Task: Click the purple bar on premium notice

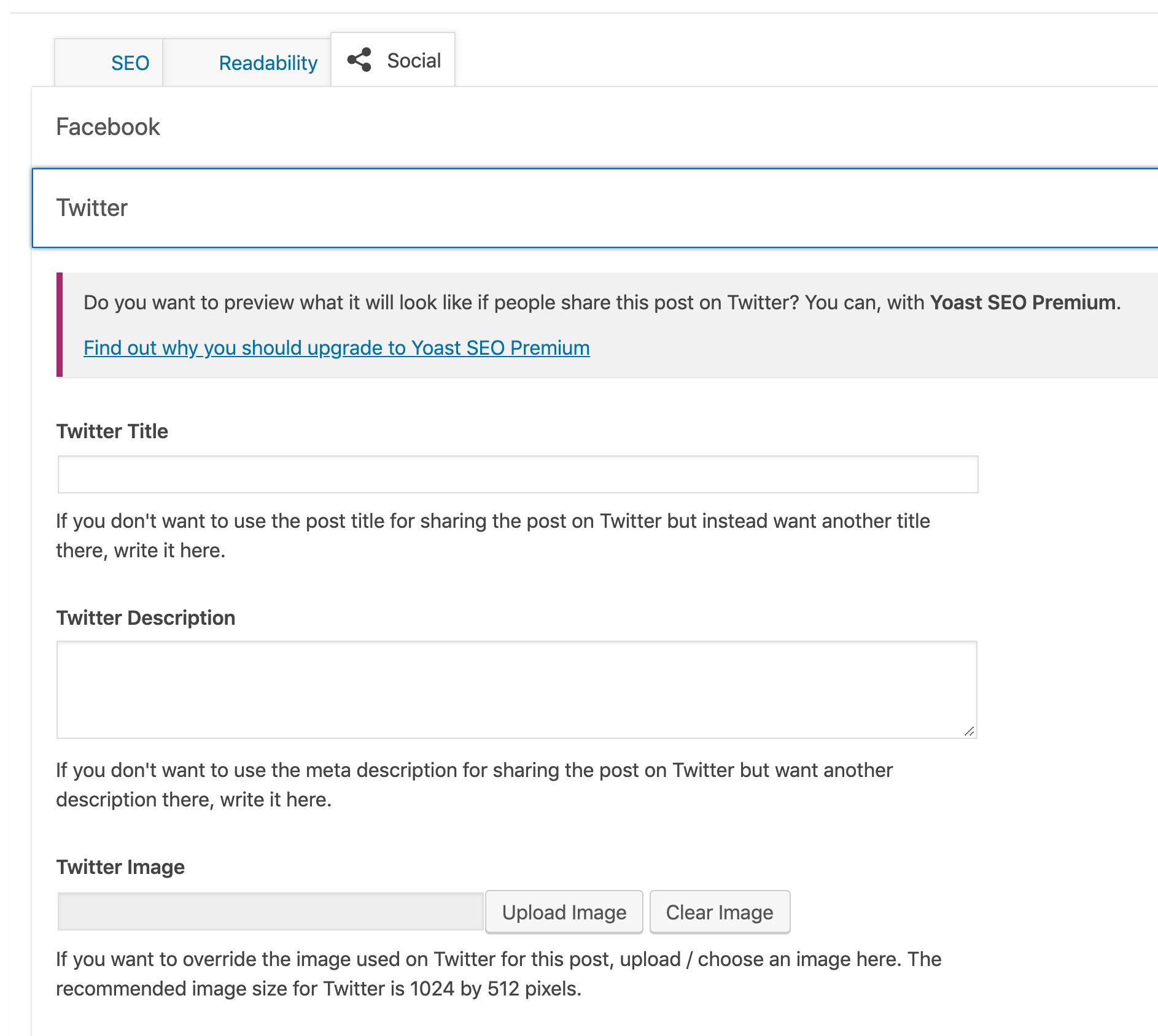Action: pyautogui.click(x=60, y=325)
